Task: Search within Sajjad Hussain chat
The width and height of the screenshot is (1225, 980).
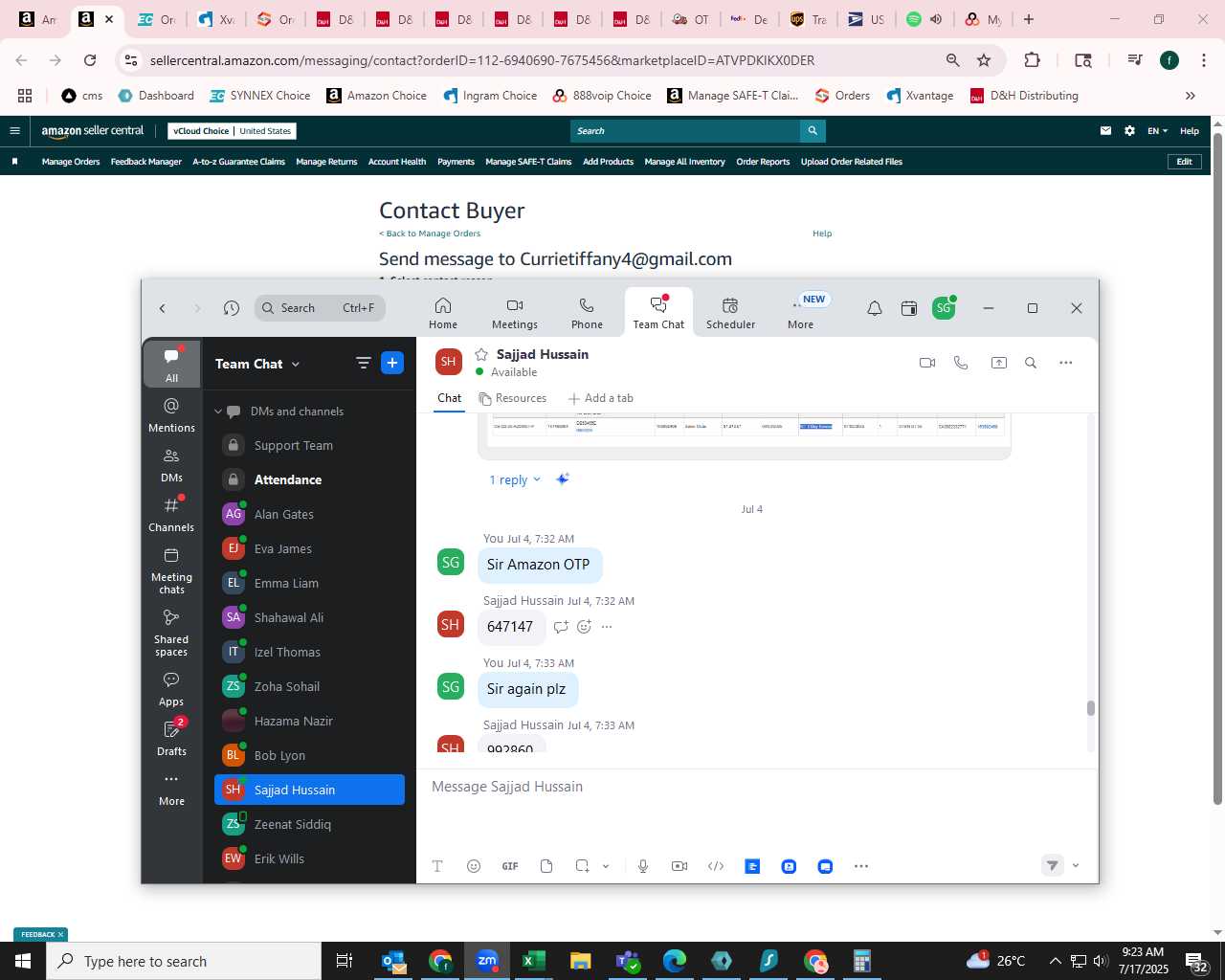Action: pos(1031,363)
